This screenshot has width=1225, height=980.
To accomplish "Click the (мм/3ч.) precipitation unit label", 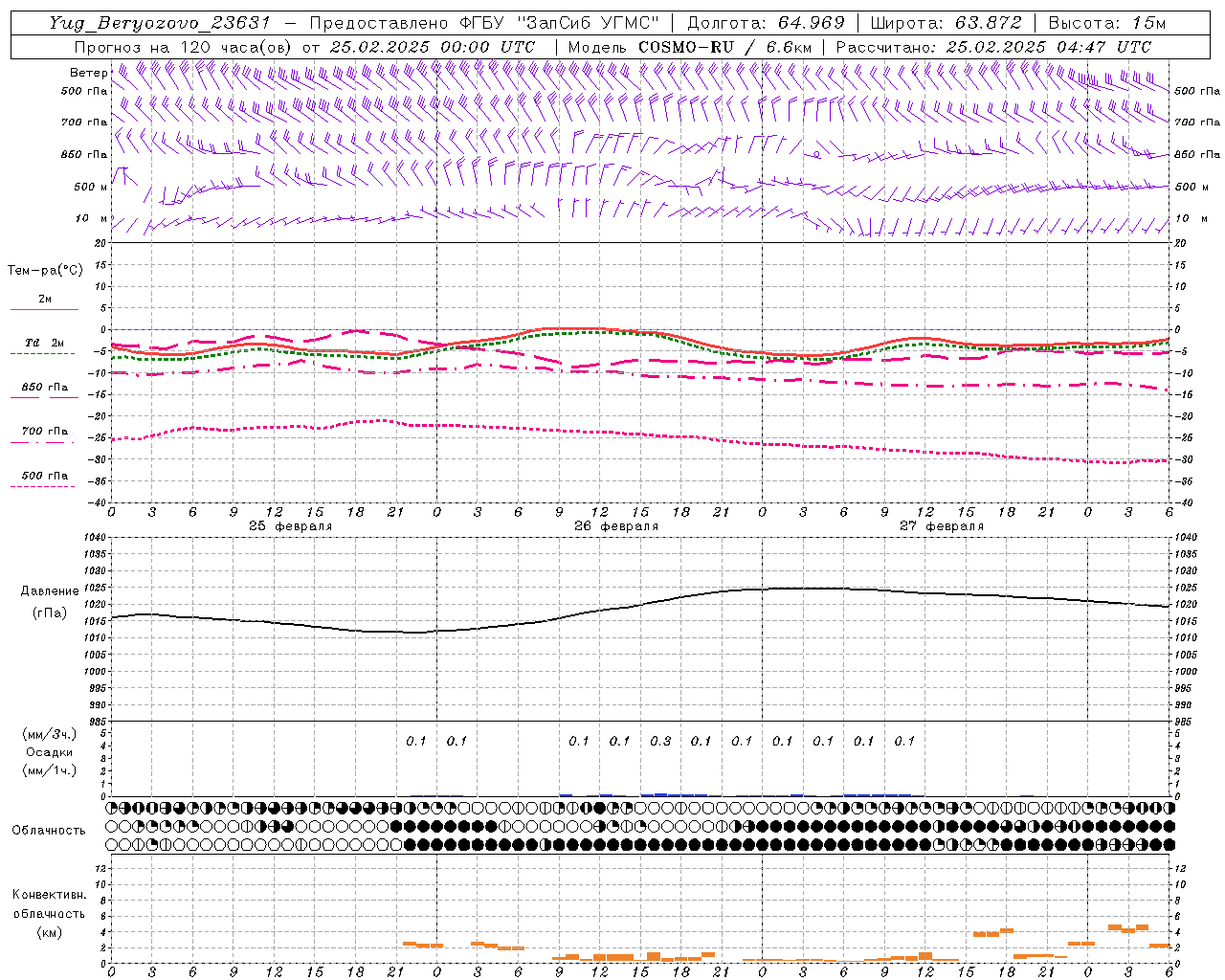I will [50, 734].
